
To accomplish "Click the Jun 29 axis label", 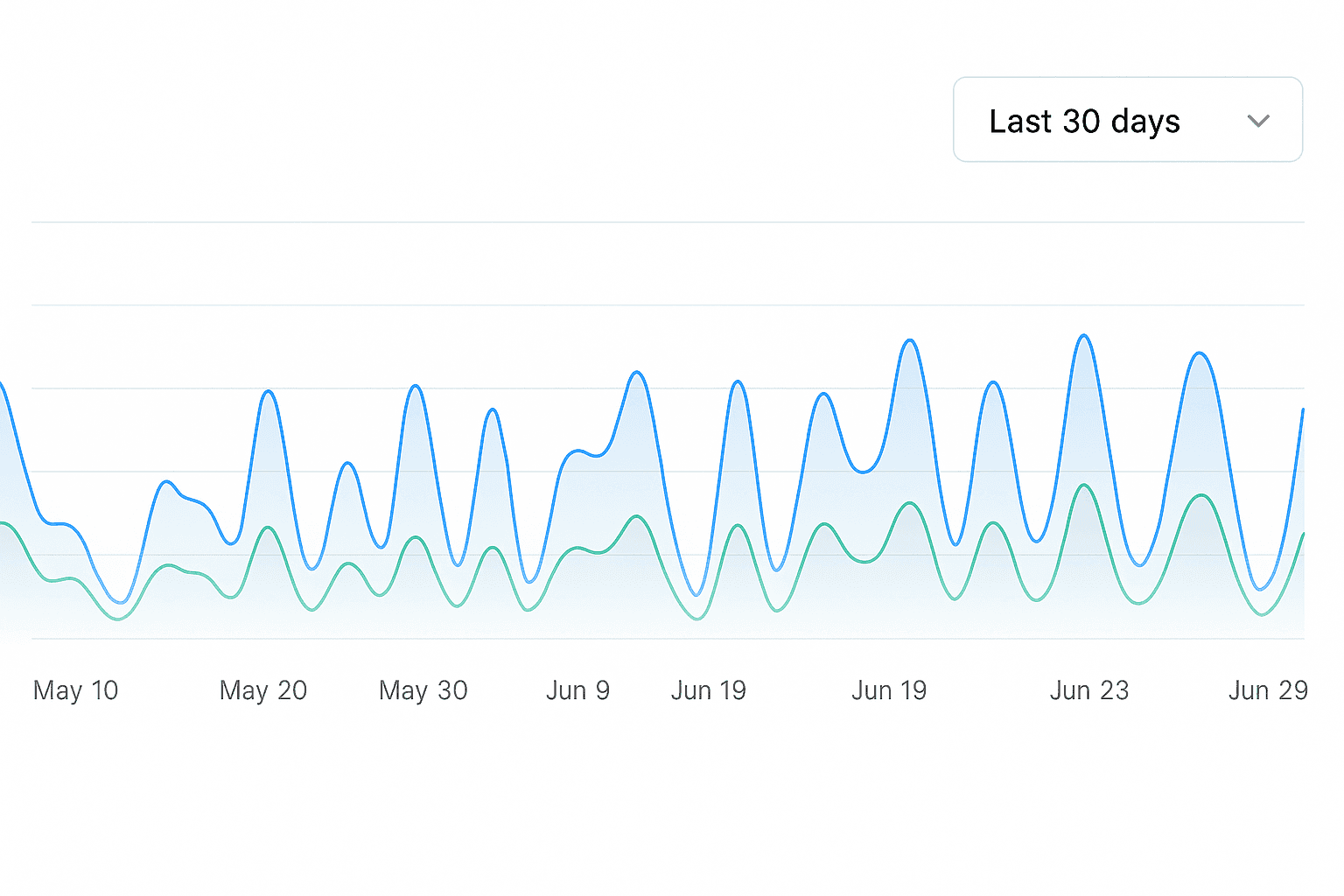I will pyautogui.click(x=1267, y=690).
